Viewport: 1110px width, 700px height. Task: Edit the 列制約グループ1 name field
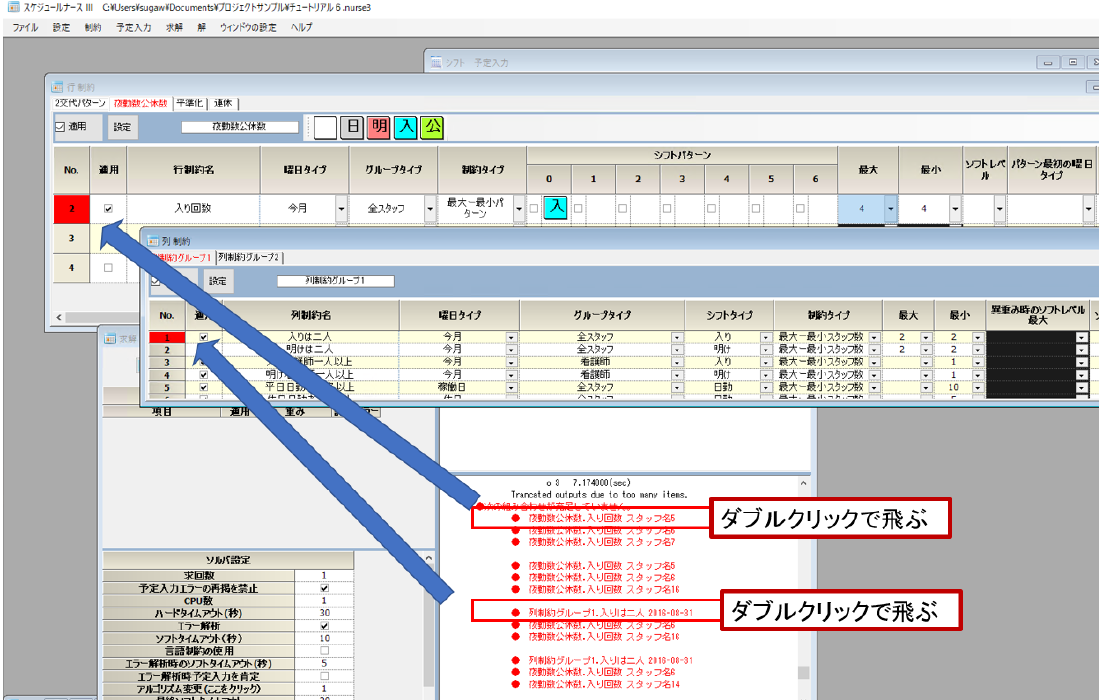coord(336,281)
